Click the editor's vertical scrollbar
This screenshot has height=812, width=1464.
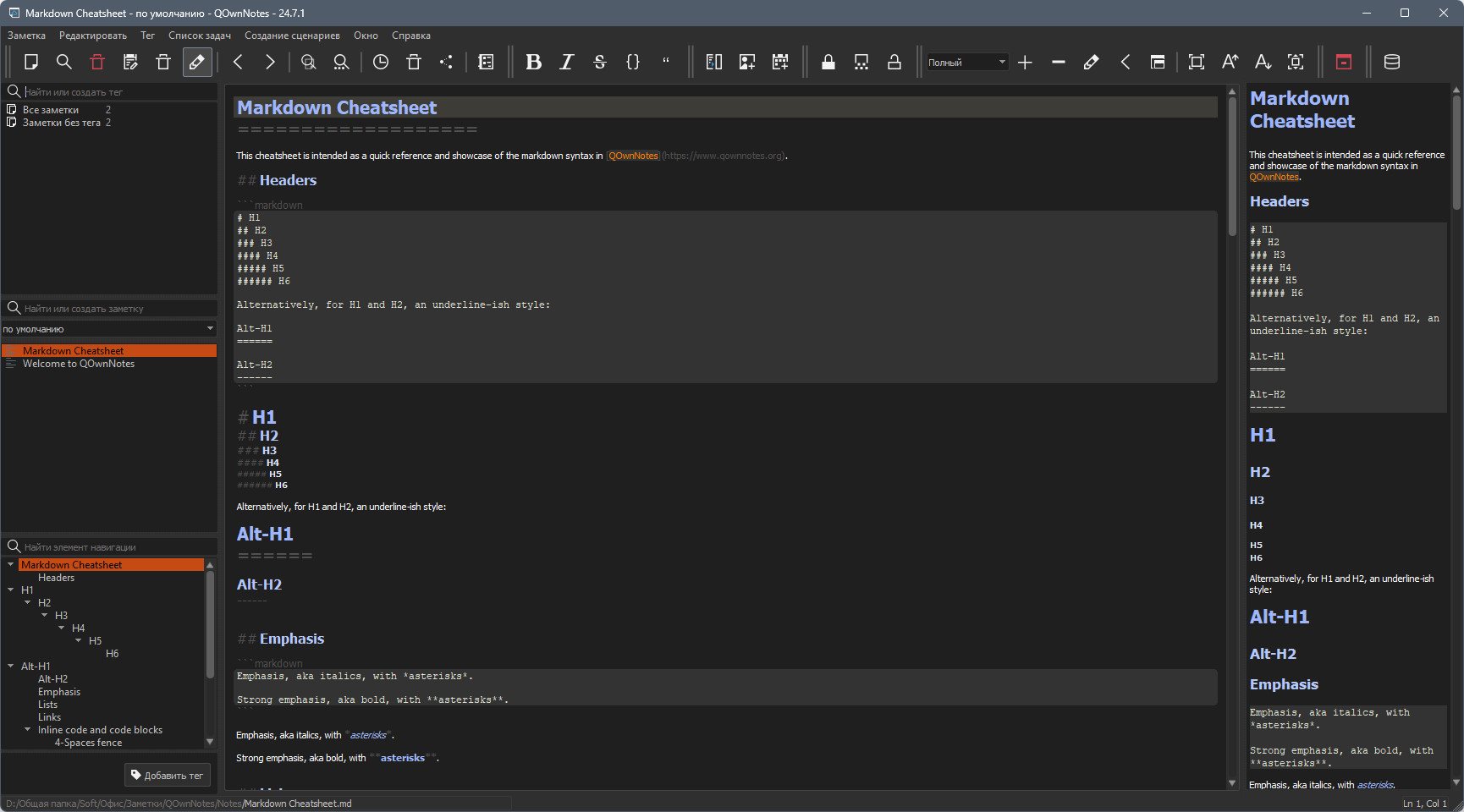[1232, 438]
